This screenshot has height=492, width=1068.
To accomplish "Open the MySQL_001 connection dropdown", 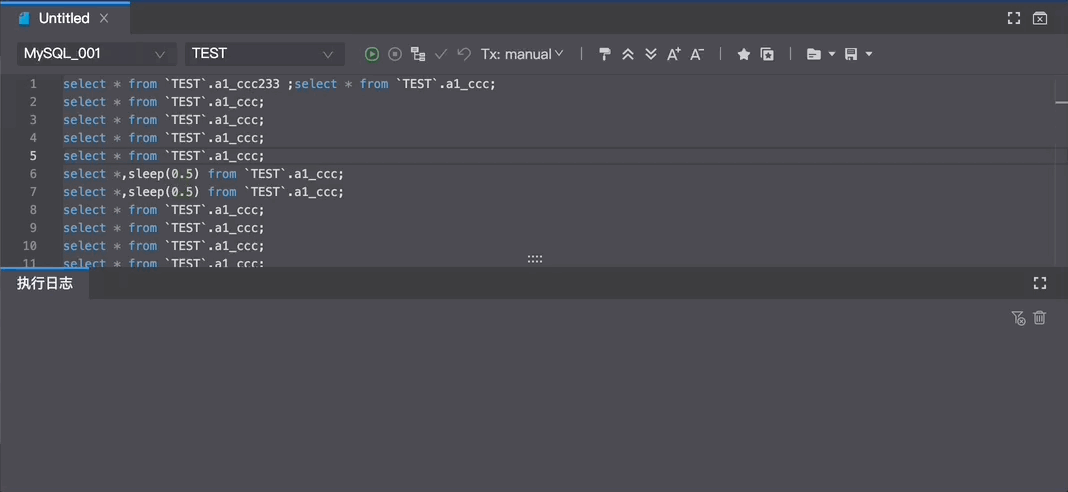I will (x=96, y=54).
